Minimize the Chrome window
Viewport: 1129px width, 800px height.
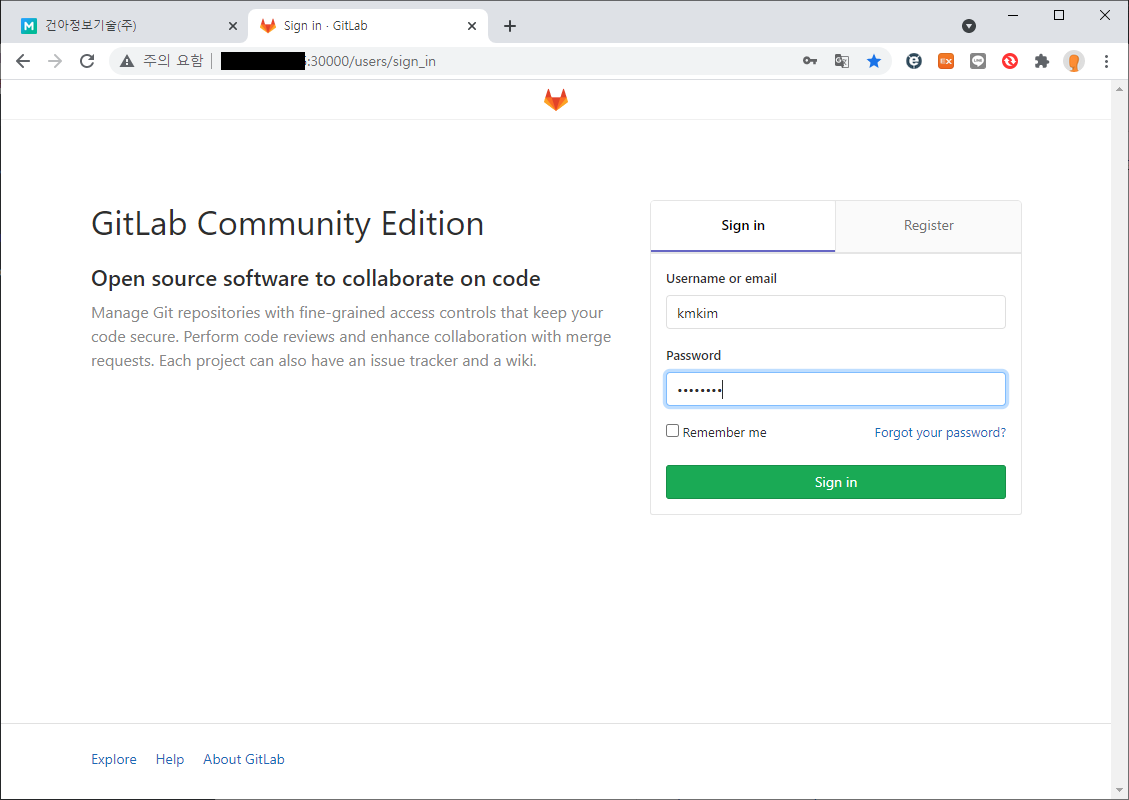(1013, 15)
